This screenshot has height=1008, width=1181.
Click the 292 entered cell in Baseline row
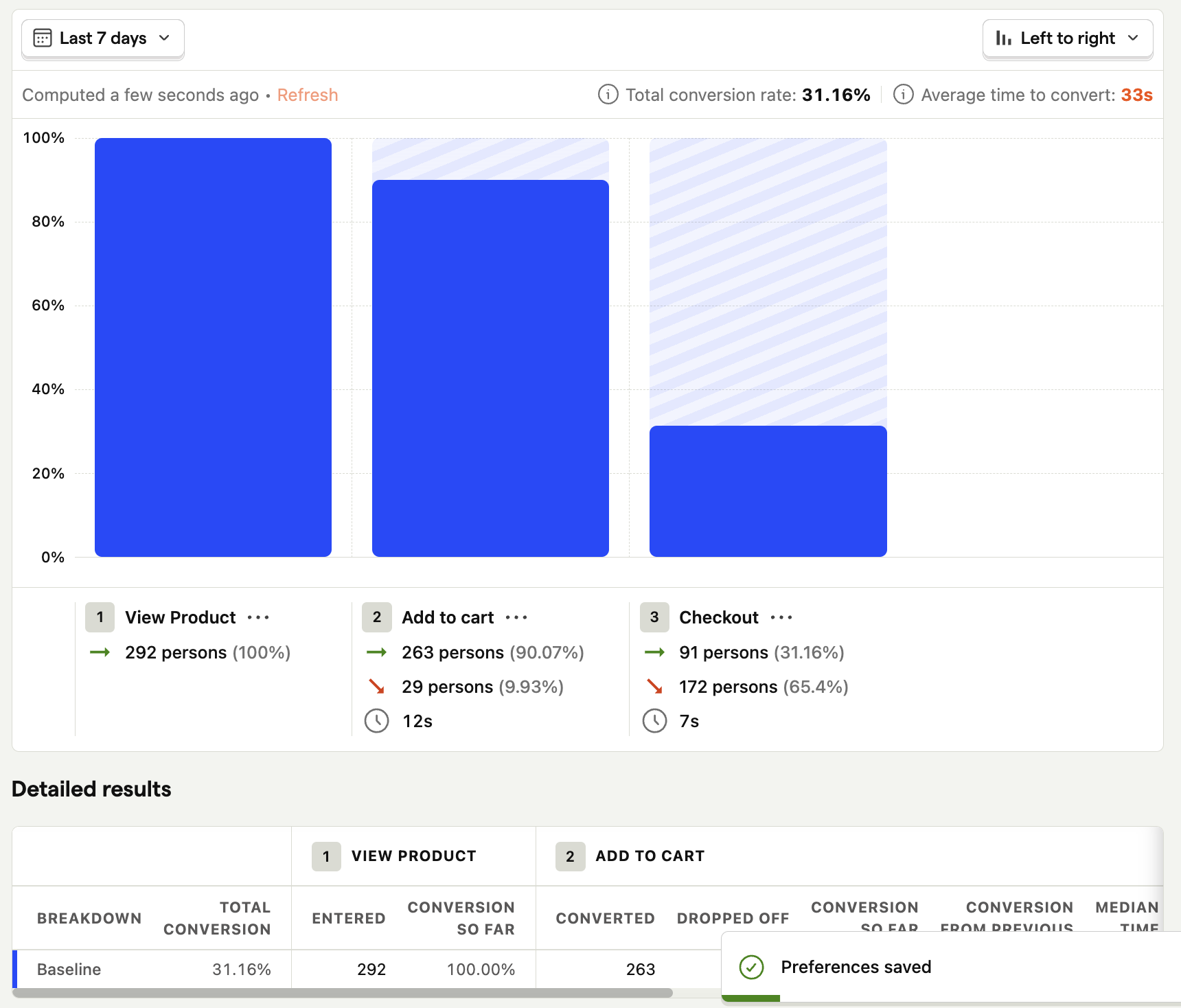tap(371, 970)
